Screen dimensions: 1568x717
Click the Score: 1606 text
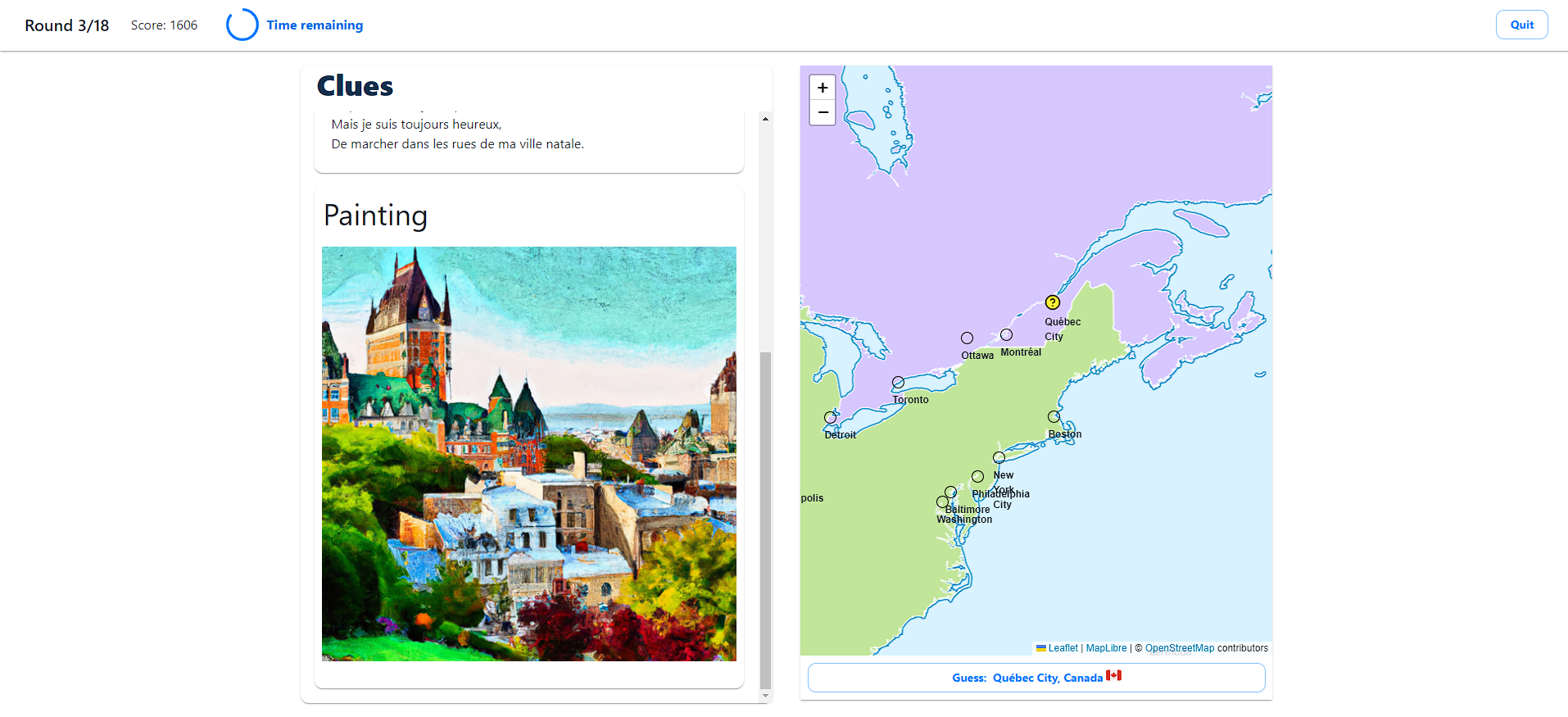[164, 25]
